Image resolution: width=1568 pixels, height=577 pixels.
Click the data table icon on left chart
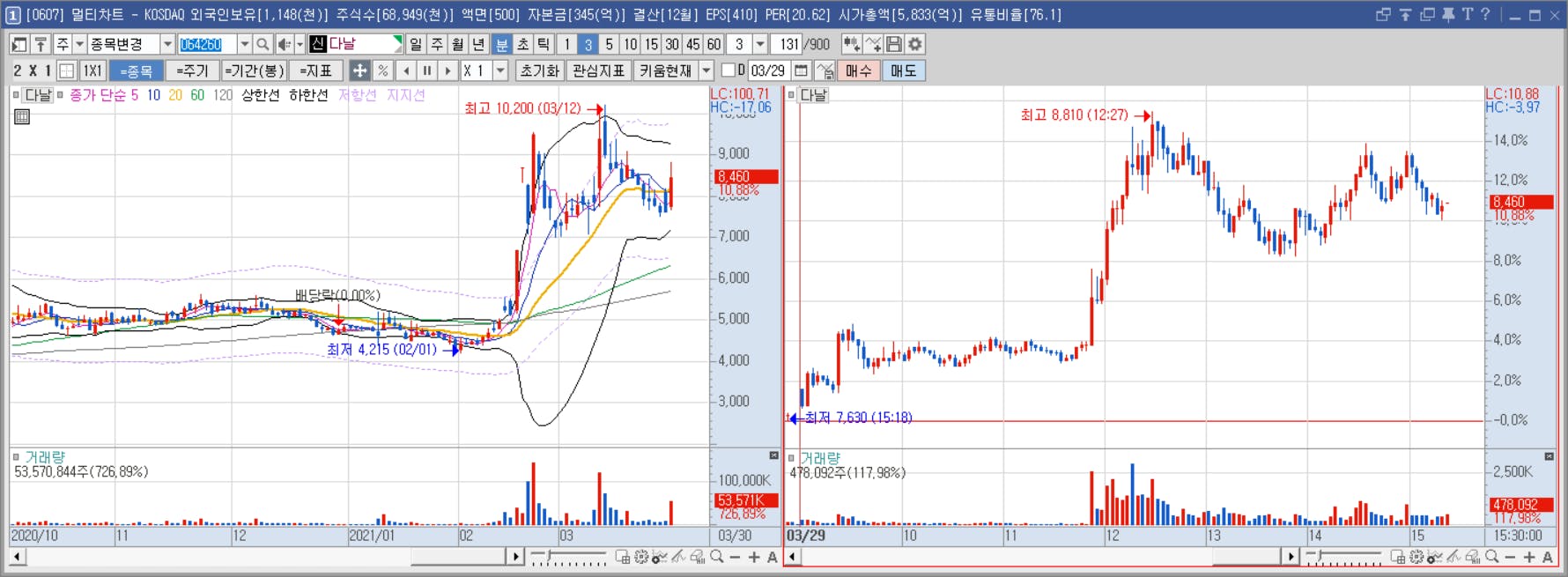coord(22,116)
